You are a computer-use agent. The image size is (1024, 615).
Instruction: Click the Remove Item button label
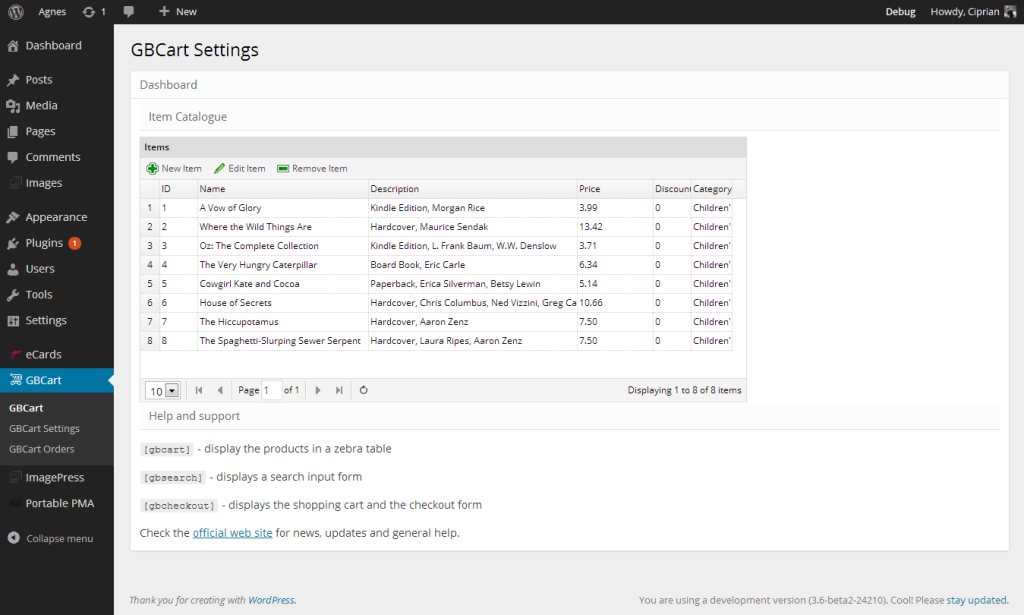pyautogui.click(x=319, y=168)
